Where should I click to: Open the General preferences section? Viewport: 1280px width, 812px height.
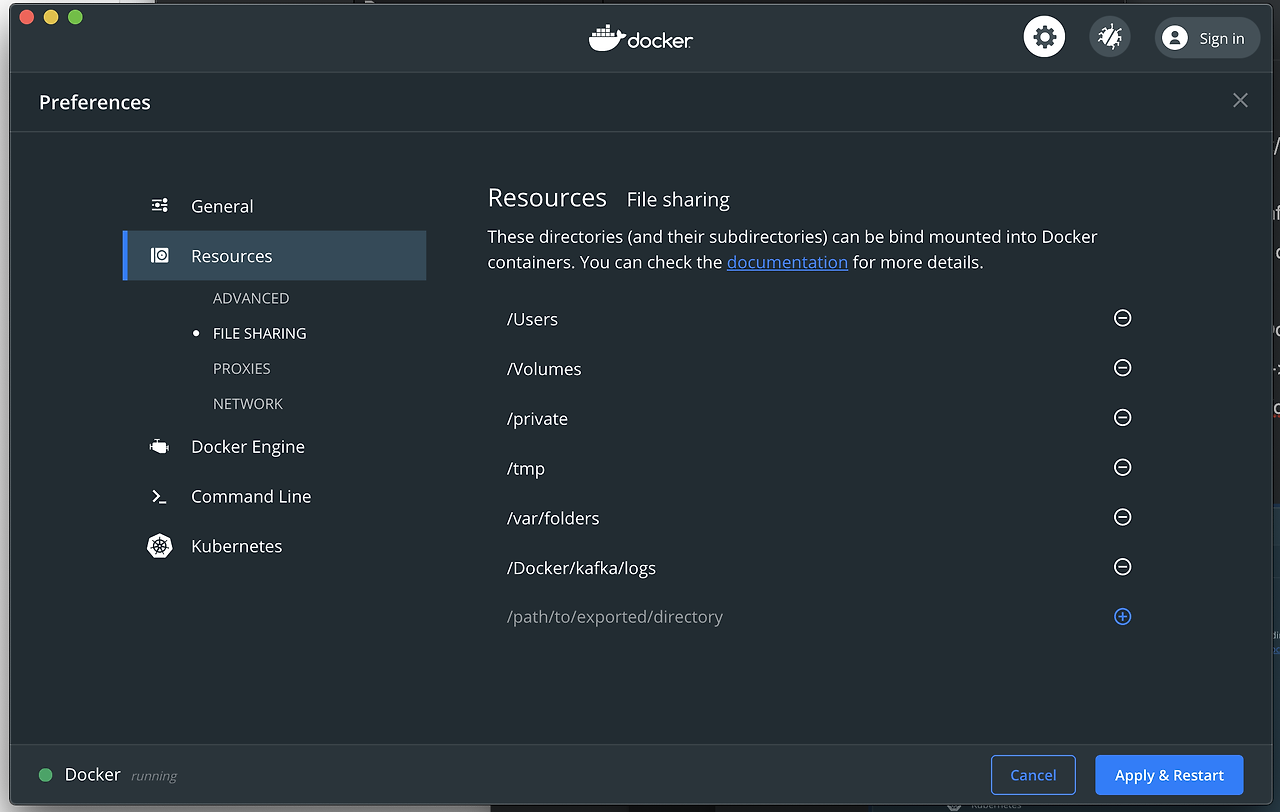coord(222,206)
